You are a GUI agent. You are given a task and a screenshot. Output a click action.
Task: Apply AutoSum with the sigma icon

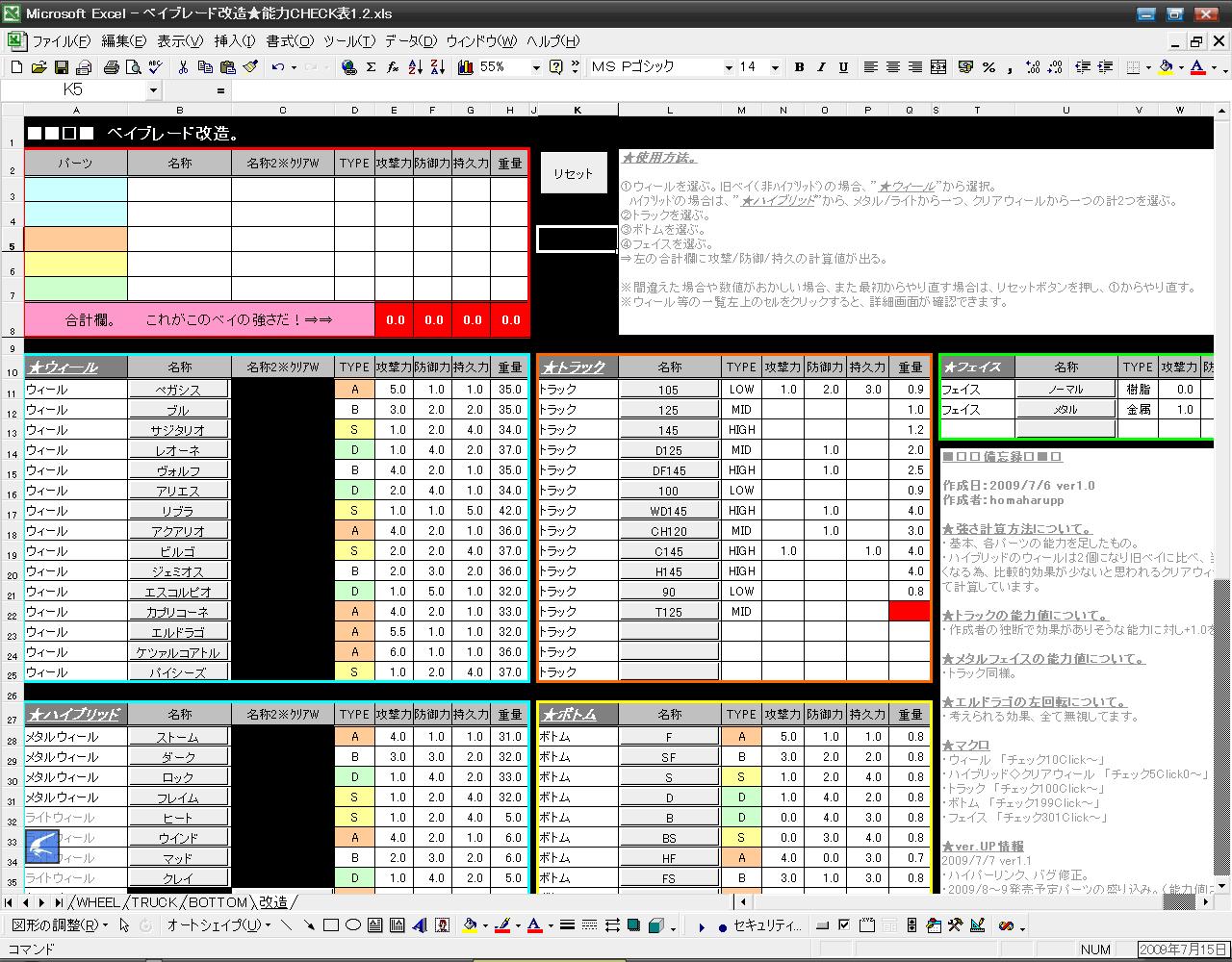(372, 67)
